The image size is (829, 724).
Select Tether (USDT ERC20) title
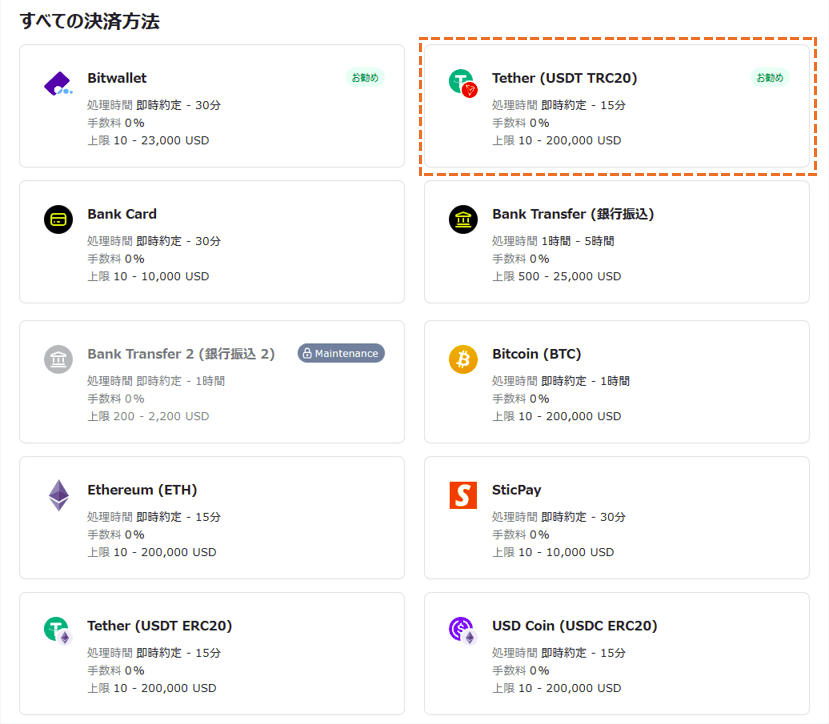(x=160, y=626)
